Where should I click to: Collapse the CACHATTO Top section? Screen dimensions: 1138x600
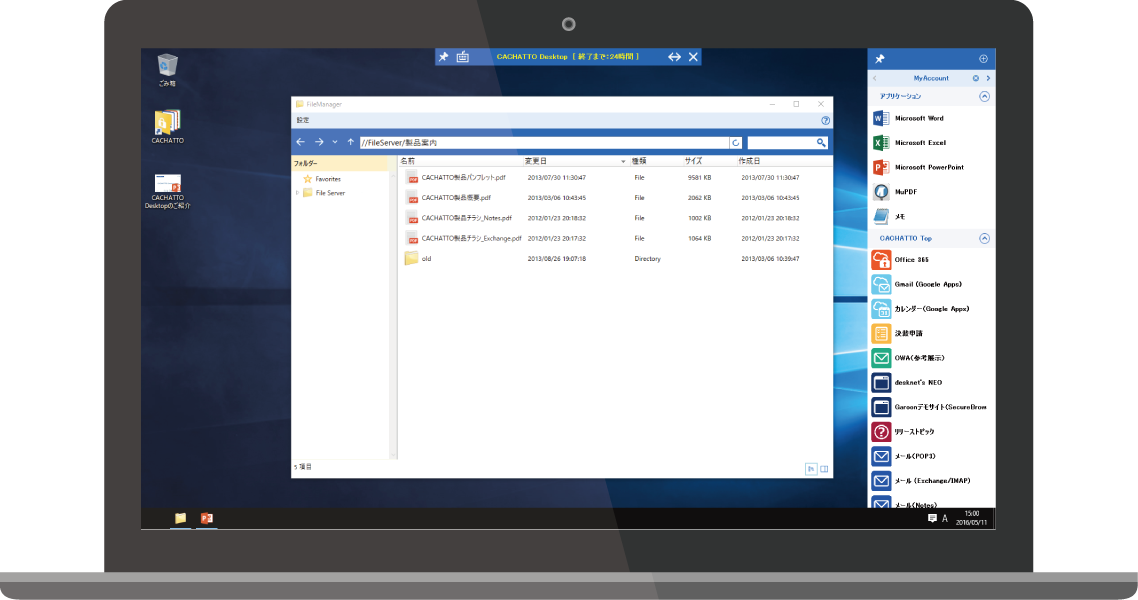pyautogui.click(x=984, y=238)
